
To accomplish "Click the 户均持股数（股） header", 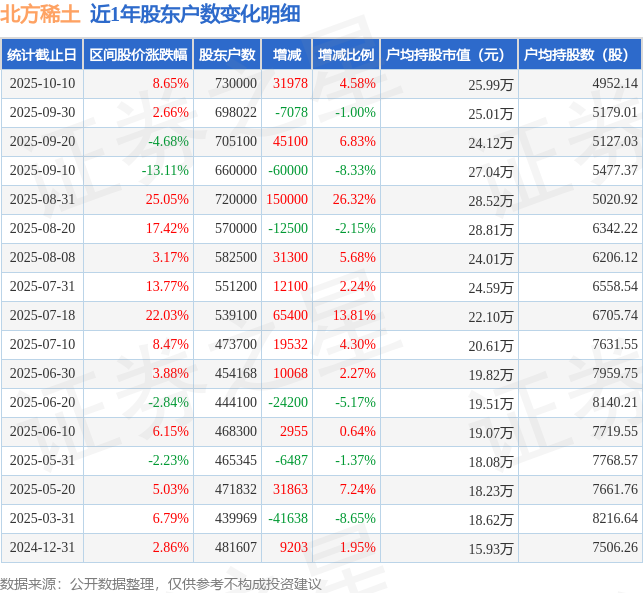I will pyautogui.click(x=580, y=55).
